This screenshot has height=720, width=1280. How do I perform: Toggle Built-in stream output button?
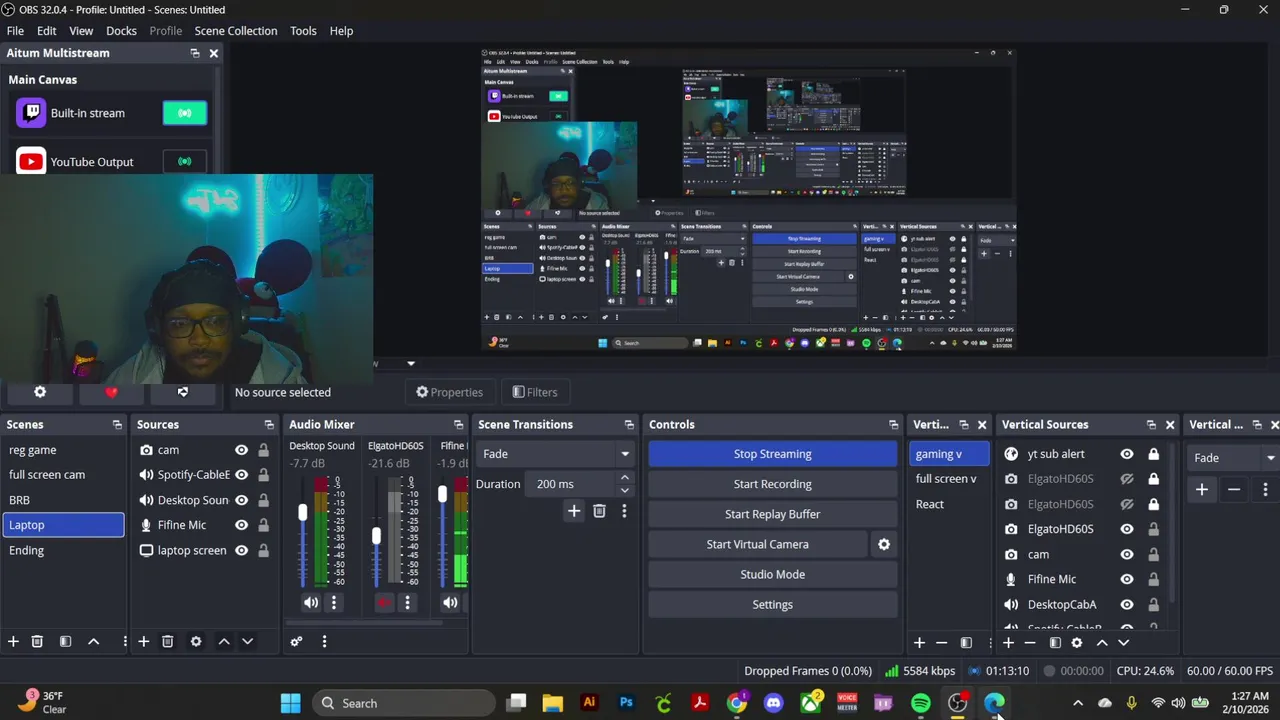point(185,113)
